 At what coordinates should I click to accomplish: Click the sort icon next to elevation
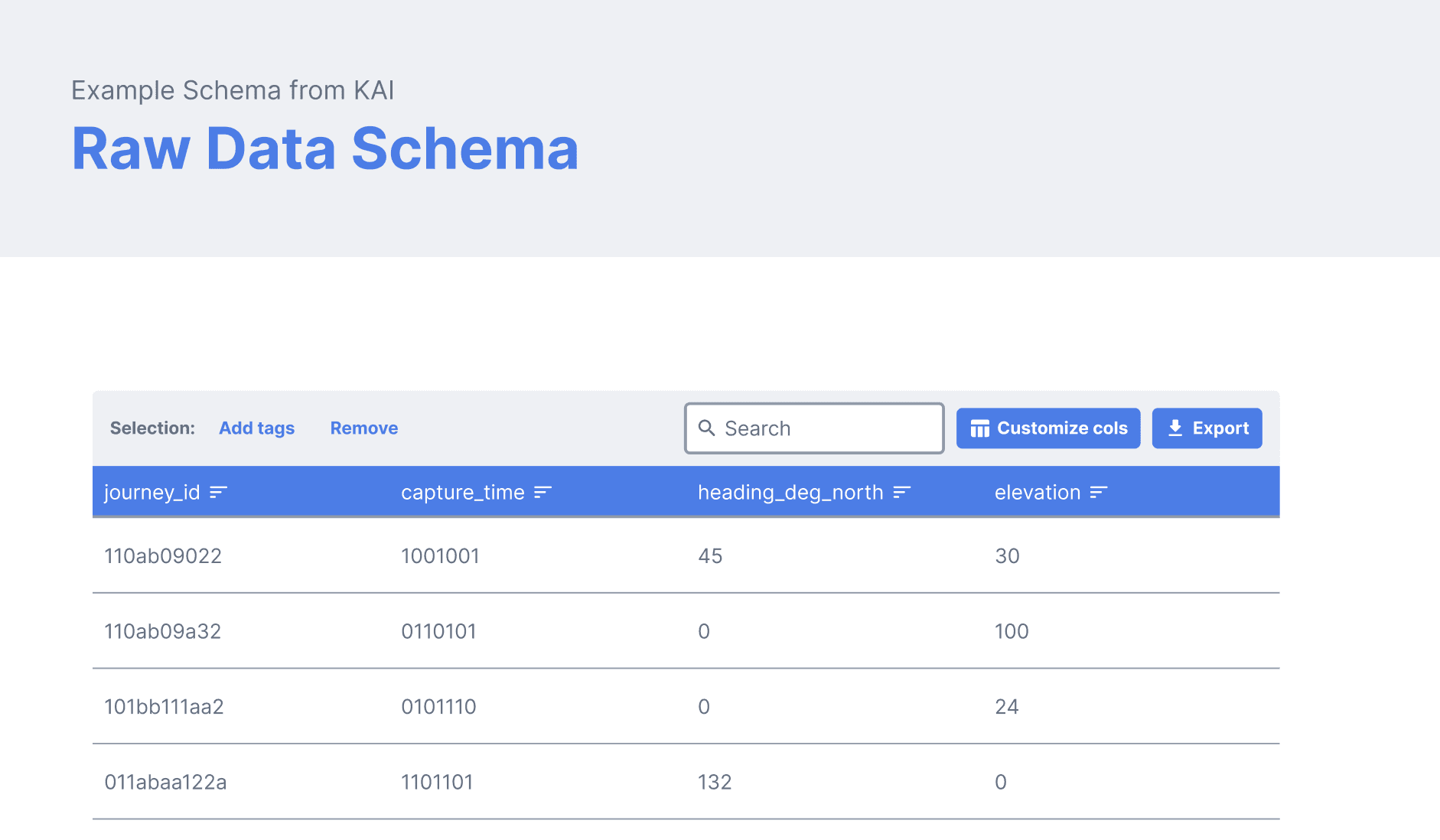(x=1099, y=493)
